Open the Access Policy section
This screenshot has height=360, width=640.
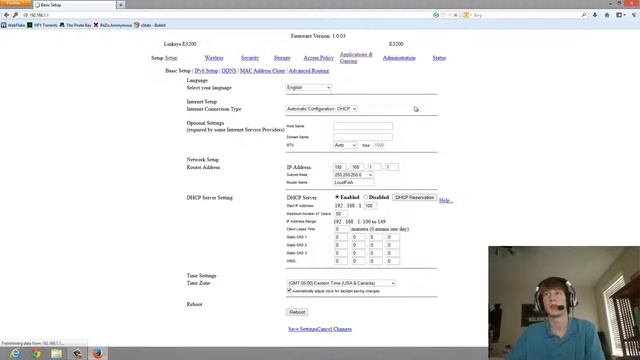click(x=318, y=58)
